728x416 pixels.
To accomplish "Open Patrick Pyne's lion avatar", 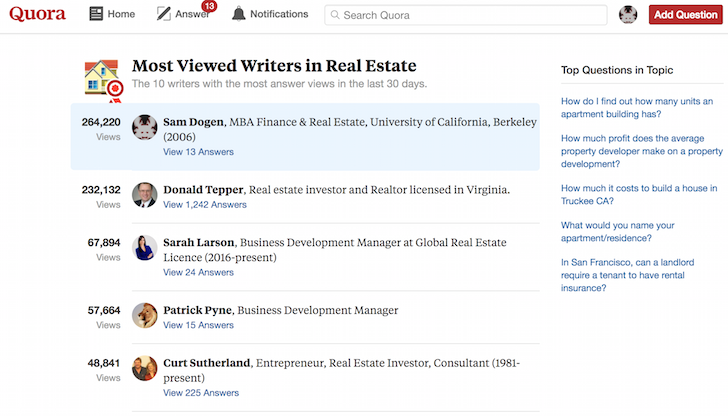I will coord(144,316).
